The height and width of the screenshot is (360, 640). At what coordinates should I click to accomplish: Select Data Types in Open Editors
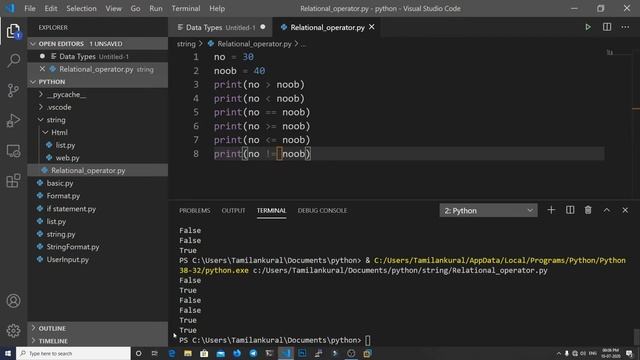tap(98, 56)
